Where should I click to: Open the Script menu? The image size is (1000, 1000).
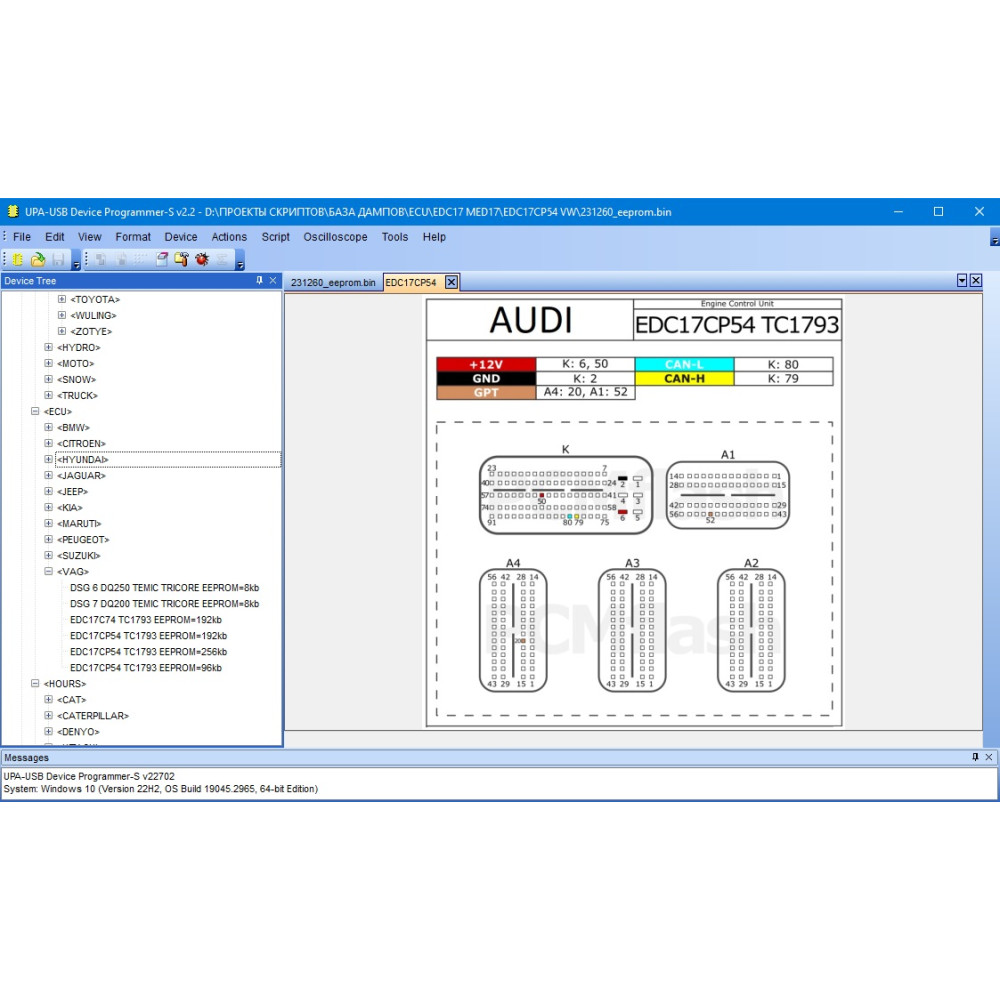276,237
